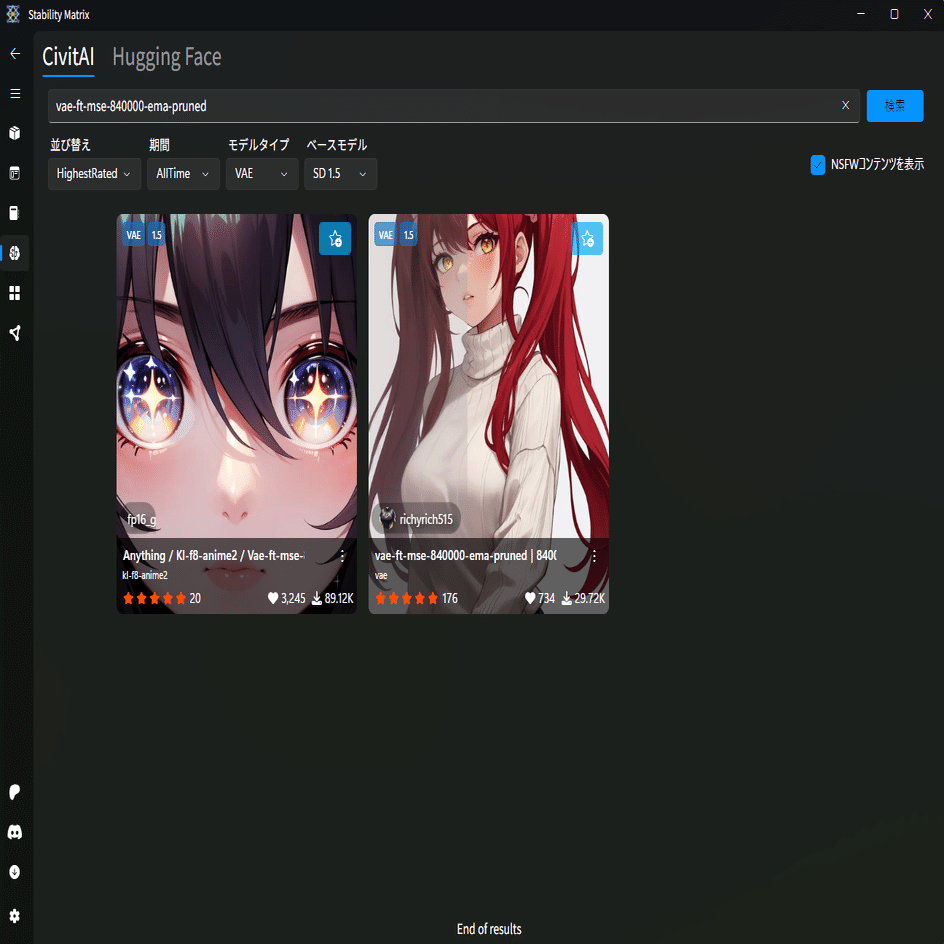Click heart icon with 3,245 likes

[273, 598]
